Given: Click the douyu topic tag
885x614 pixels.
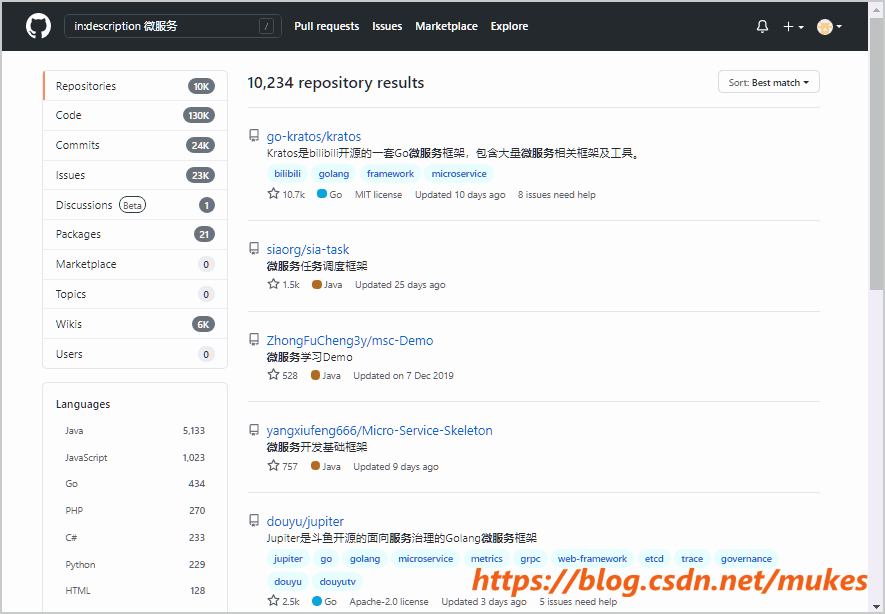Looking at the screenshot, I should point(288,582).
